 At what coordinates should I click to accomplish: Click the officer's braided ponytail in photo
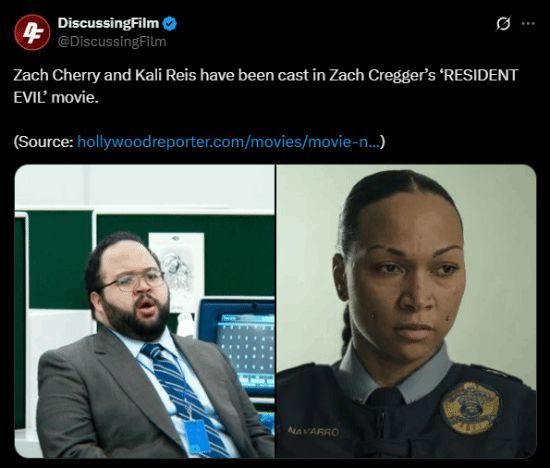pos(346,328)
